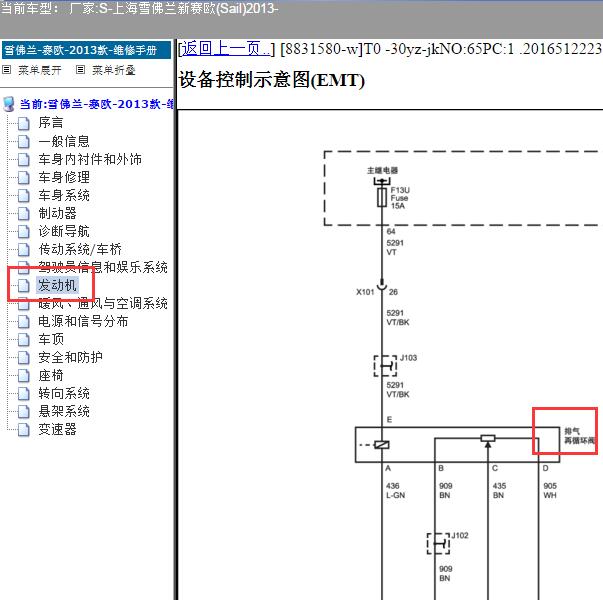Click the page icon beside 车身内衬件和外饰
Image resolution: width=603 pixels, height=600 pixels.
[x=23, y=160]
